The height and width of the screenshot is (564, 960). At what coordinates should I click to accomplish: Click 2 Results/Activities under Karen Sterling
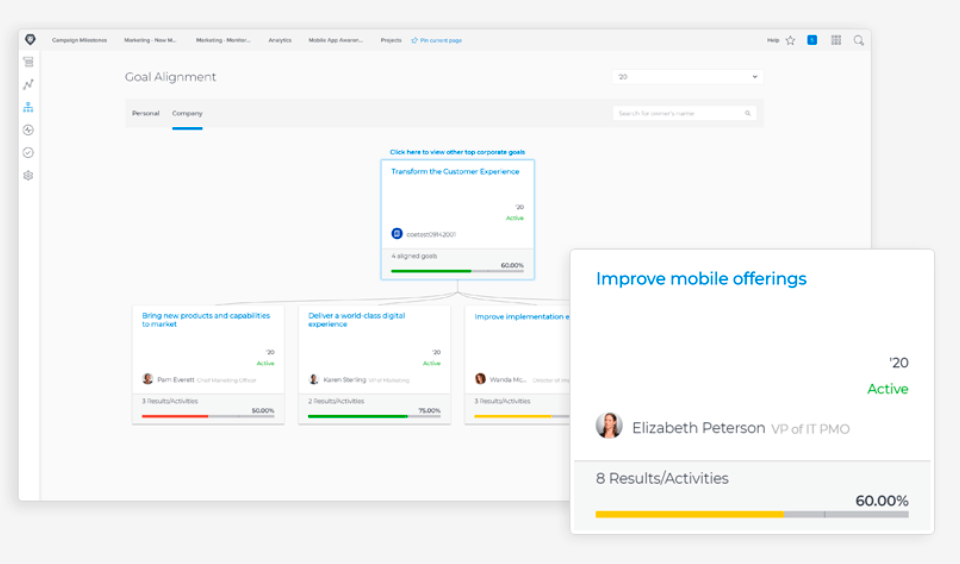(x=336, y=401)
